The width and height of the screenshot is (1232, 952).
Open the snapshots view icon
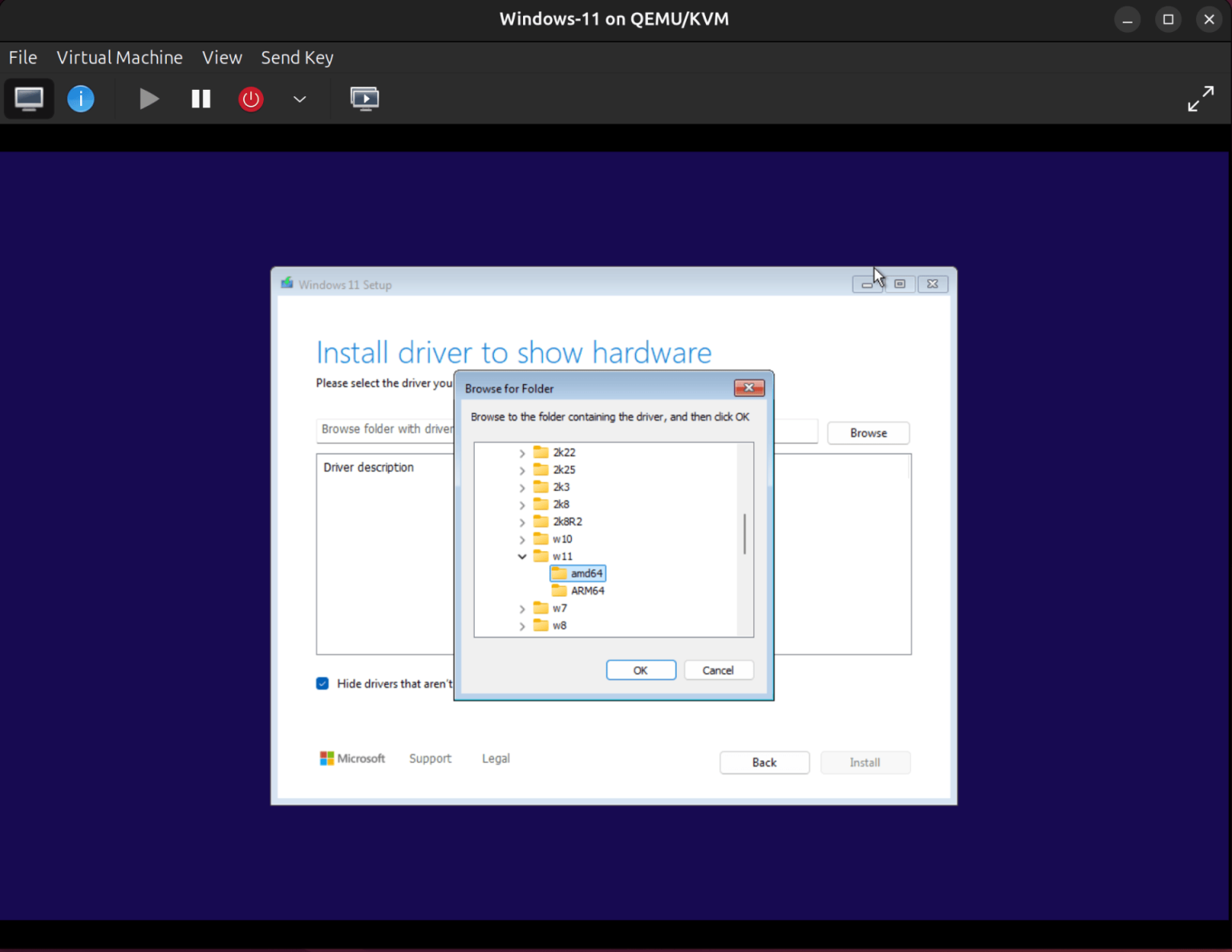365,98
